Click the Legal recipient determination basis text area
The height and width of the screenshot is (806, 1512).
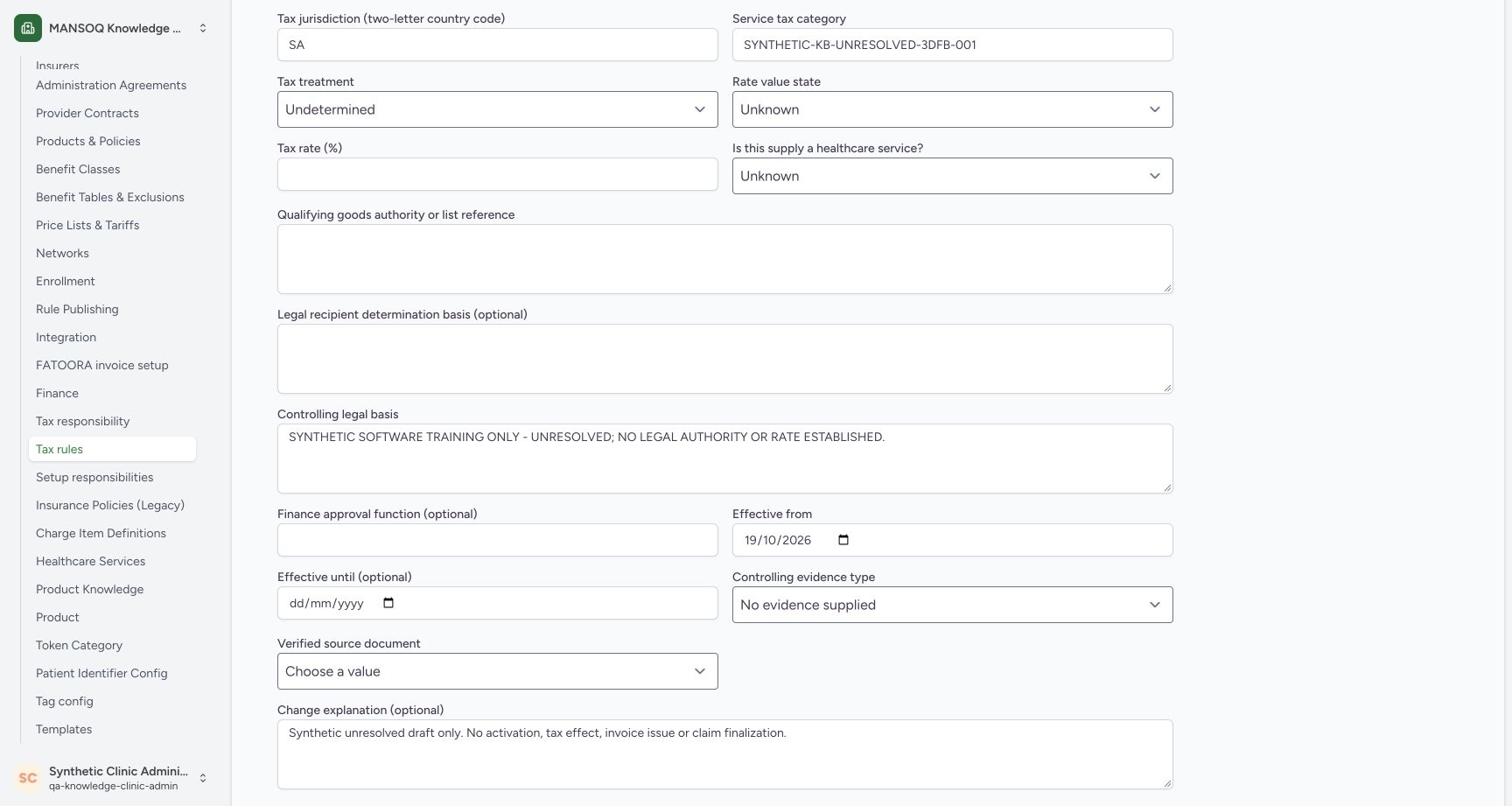click(x=724, y=359)
